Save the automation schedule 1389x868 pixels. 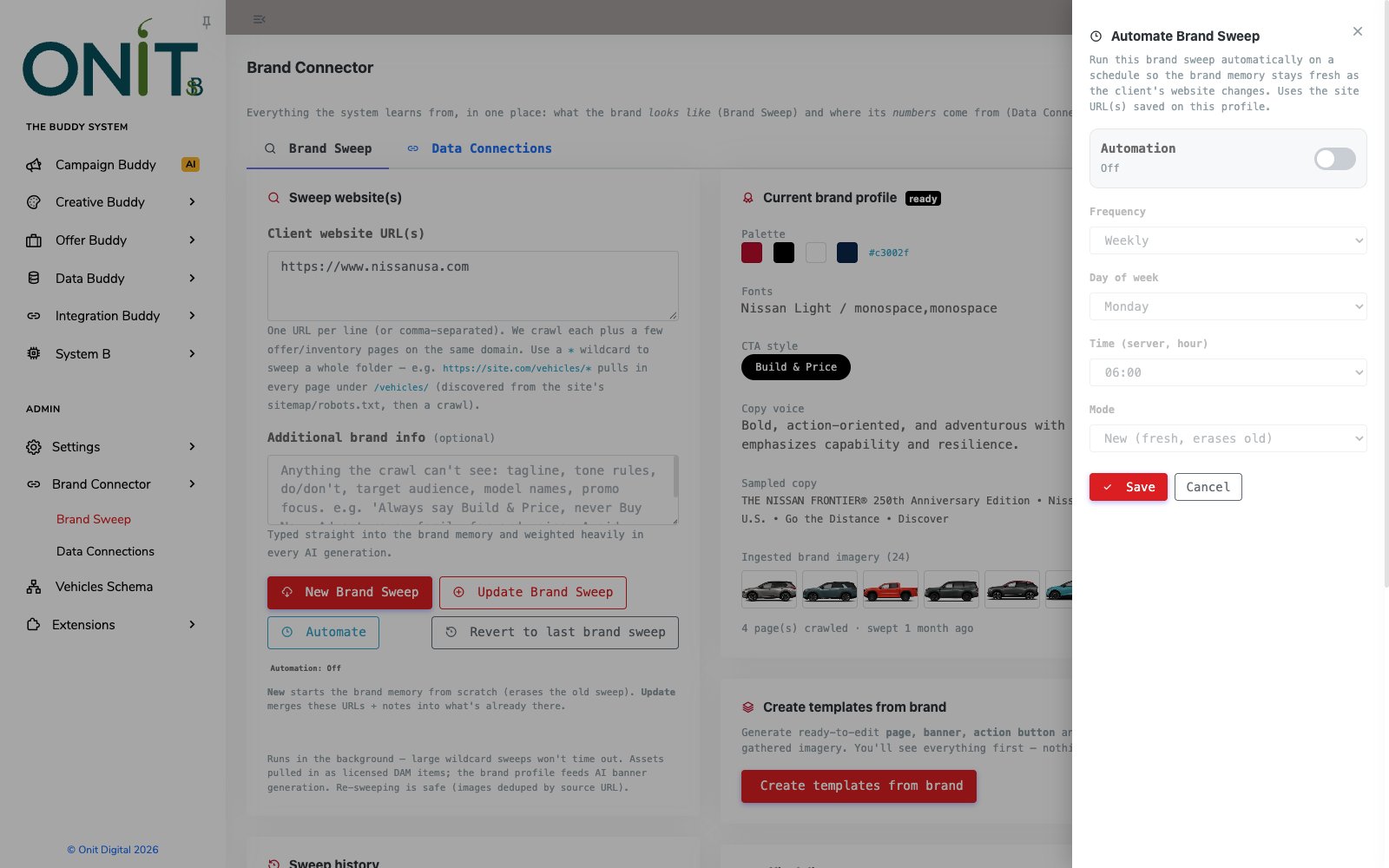1129,487
